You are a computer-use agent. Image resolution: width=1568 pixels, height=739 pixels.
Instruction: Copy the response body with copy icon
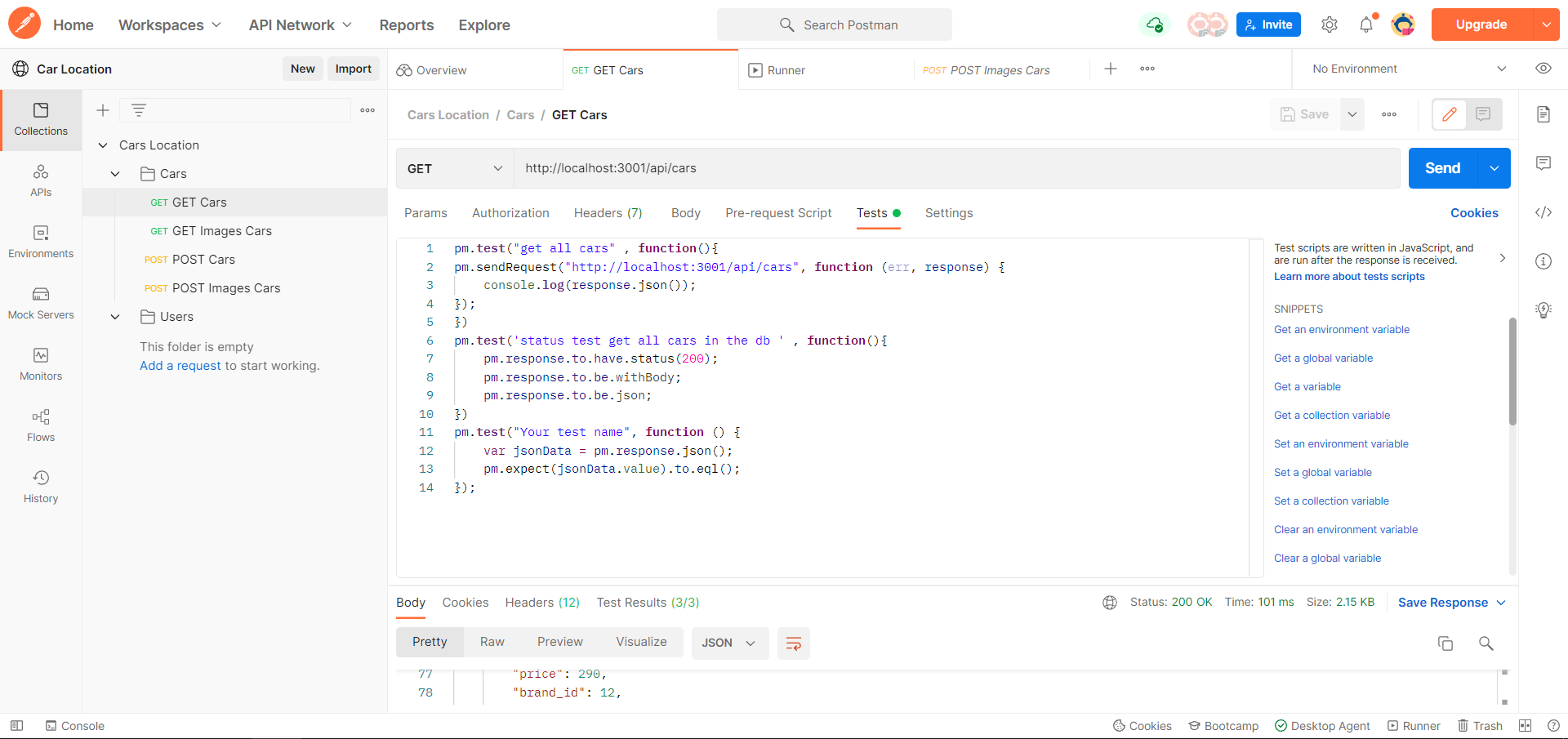[1445, 643]
